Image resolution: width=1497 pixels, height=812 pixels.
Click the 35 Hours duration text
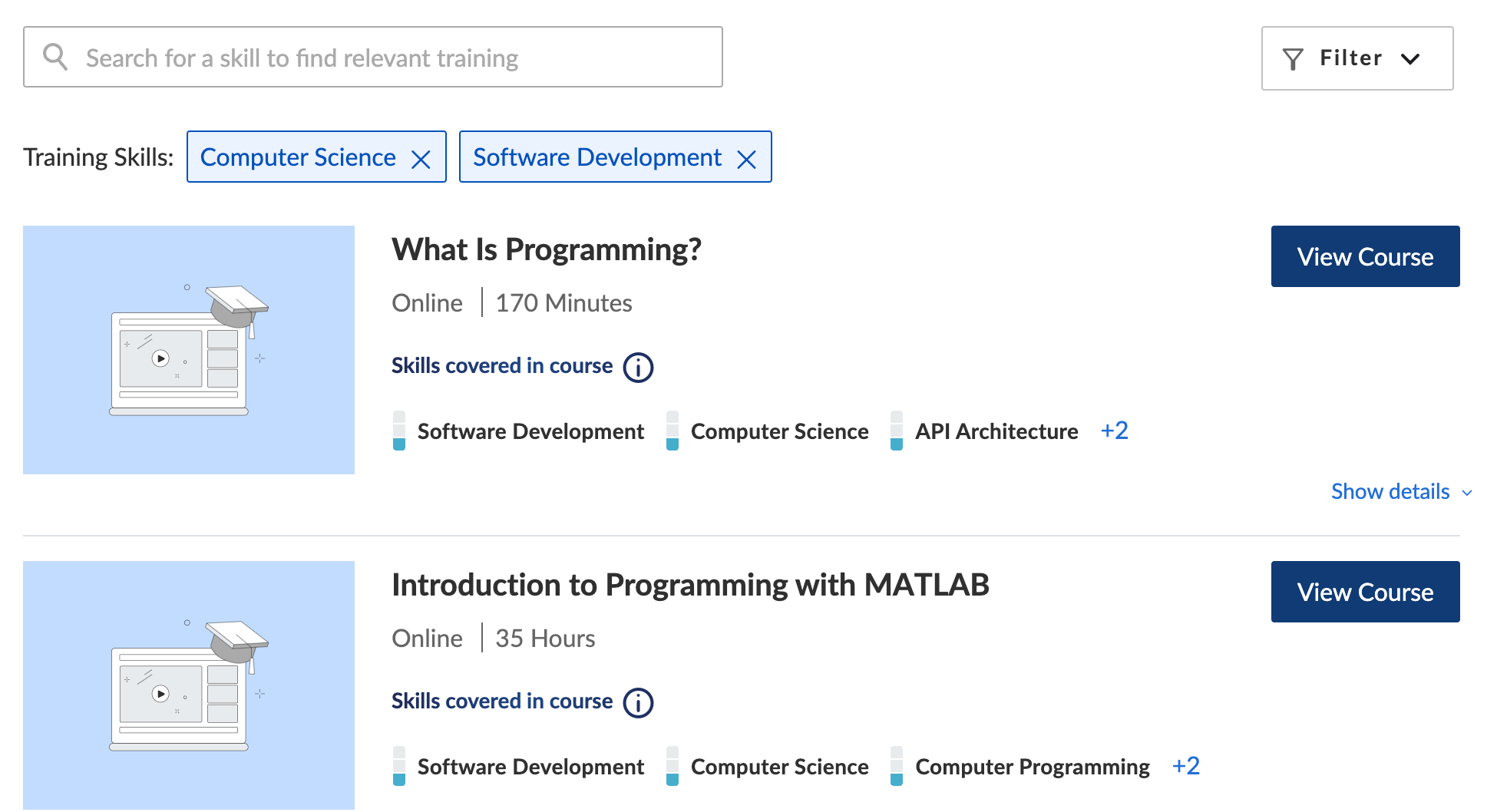[545, 639]
